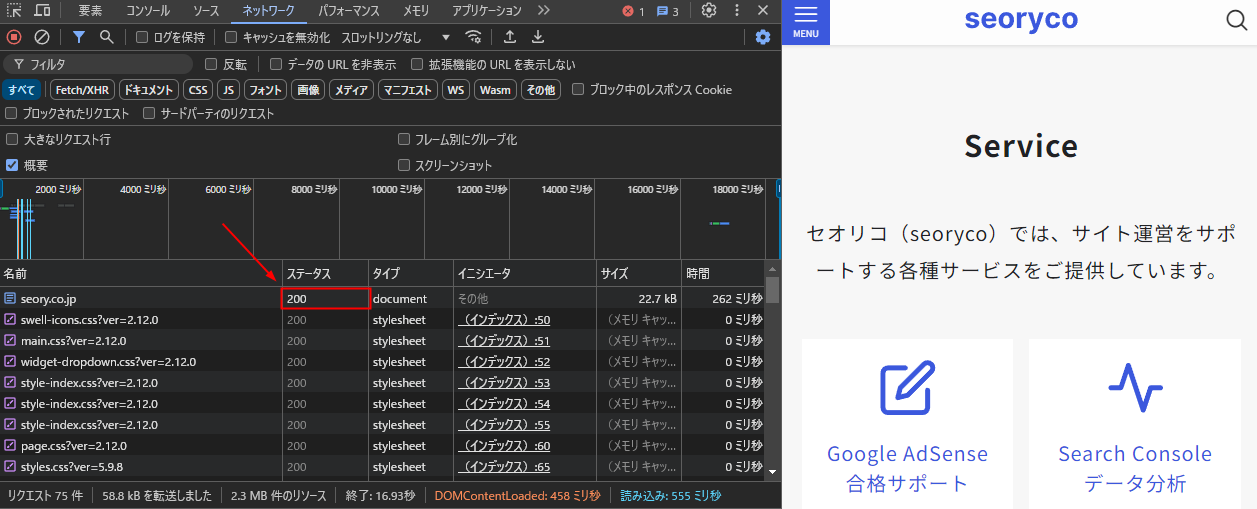Open the seoryco site search icon

click(x=1236, y=20)
